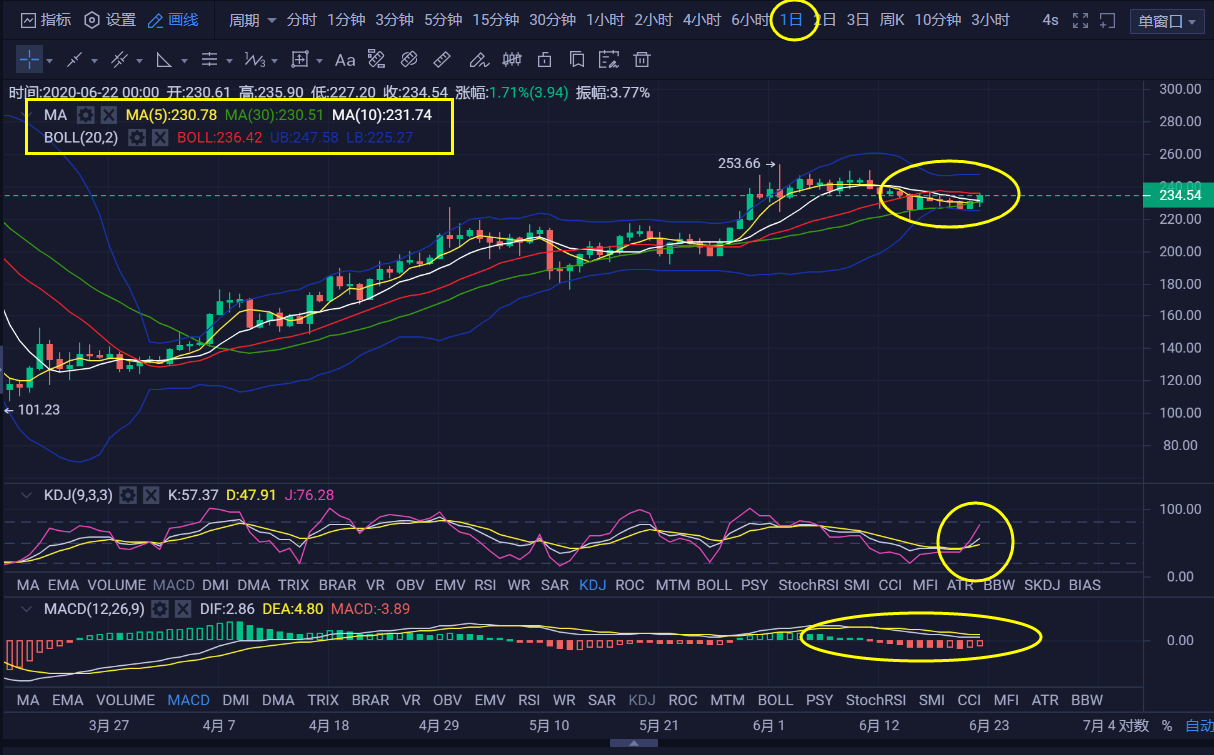Open KDJ(9,3,3) settings gear

point(128,495)
